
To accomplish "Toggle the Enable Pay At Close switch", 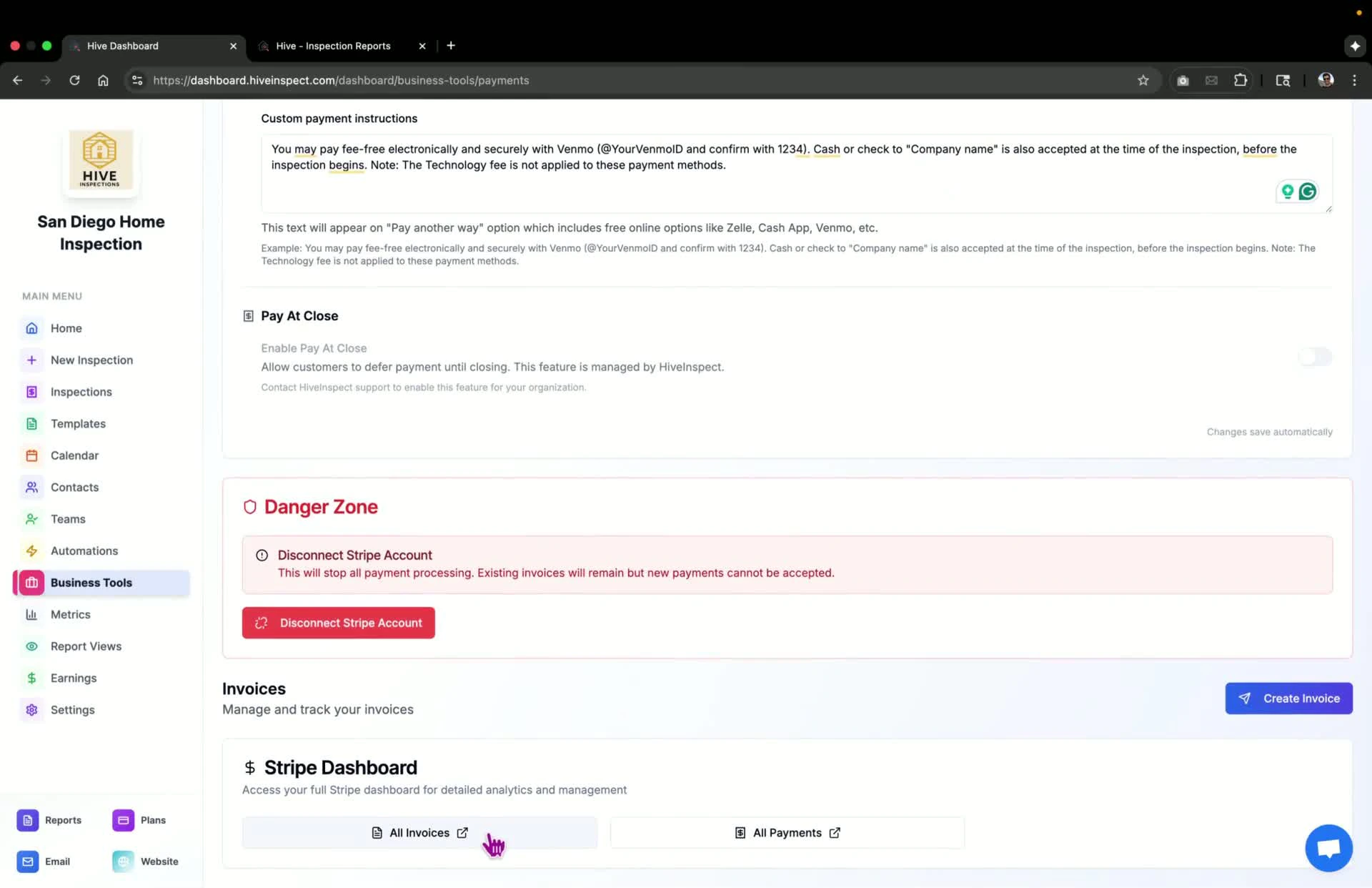I will click(x=1315, y=357).
